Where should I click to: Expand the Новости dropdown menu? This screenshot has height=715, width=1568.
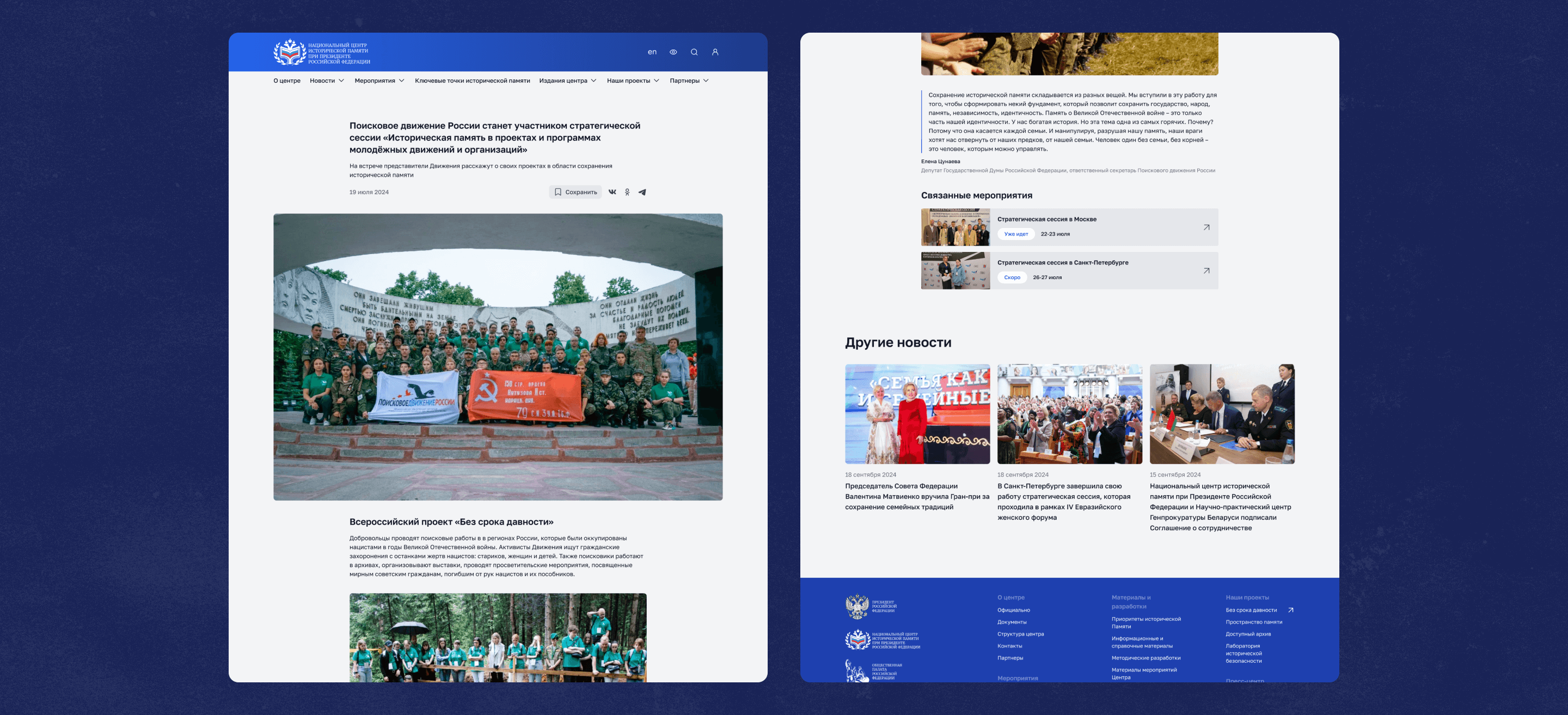[x=327, y=81]
